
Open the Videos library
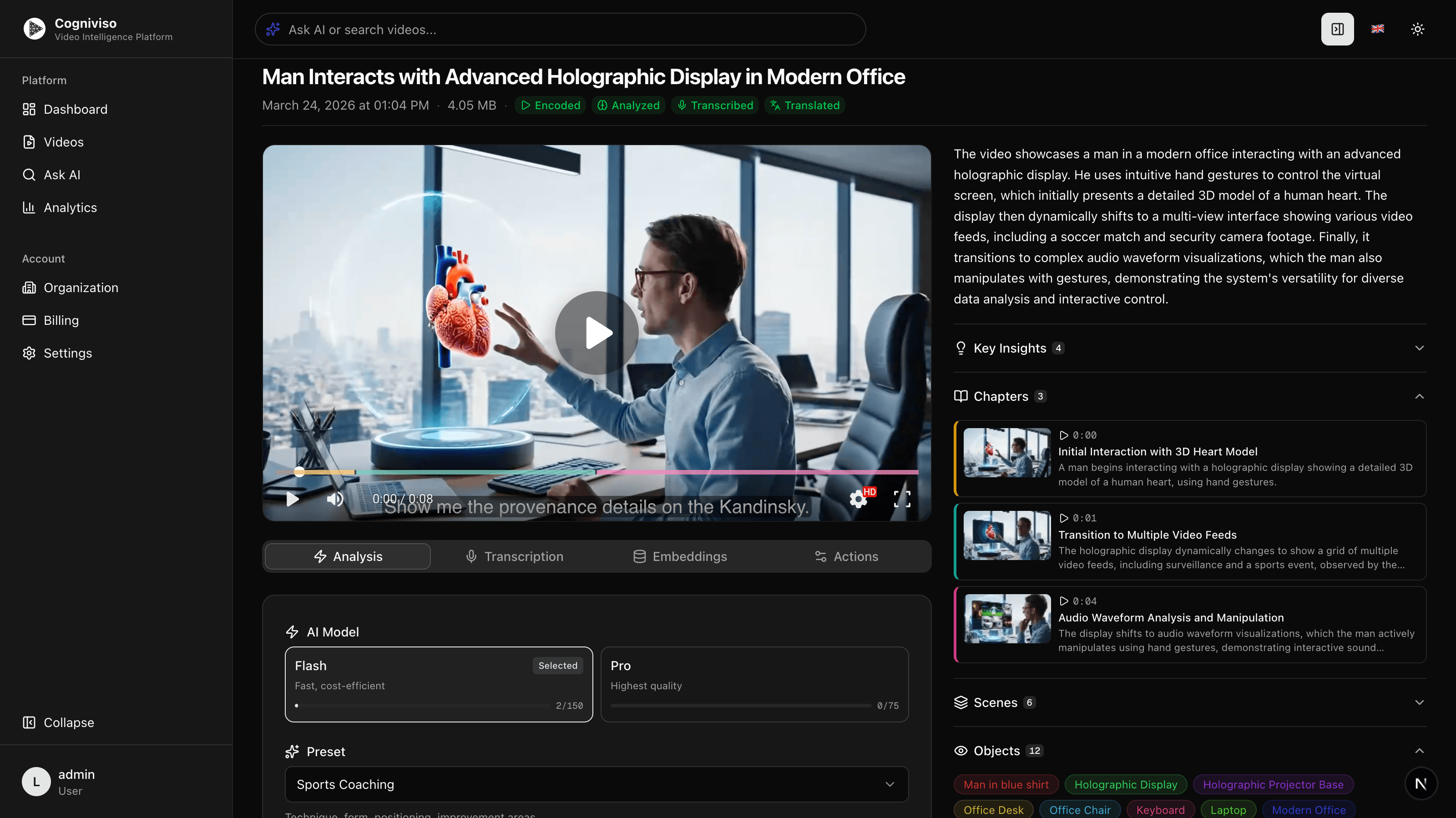[63, 141]
